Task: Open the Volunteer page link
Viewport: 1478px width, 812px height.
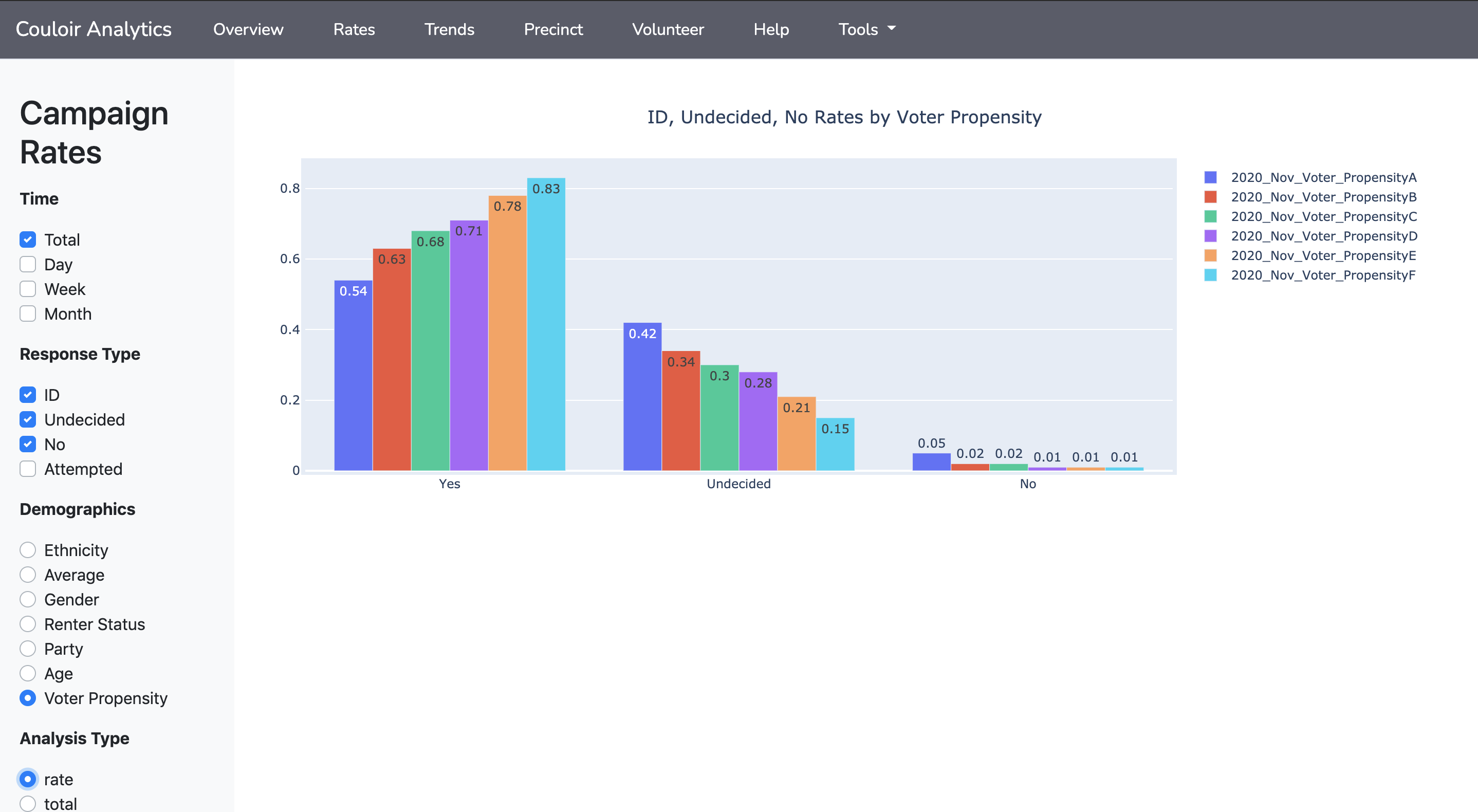Action: (668, 29)
